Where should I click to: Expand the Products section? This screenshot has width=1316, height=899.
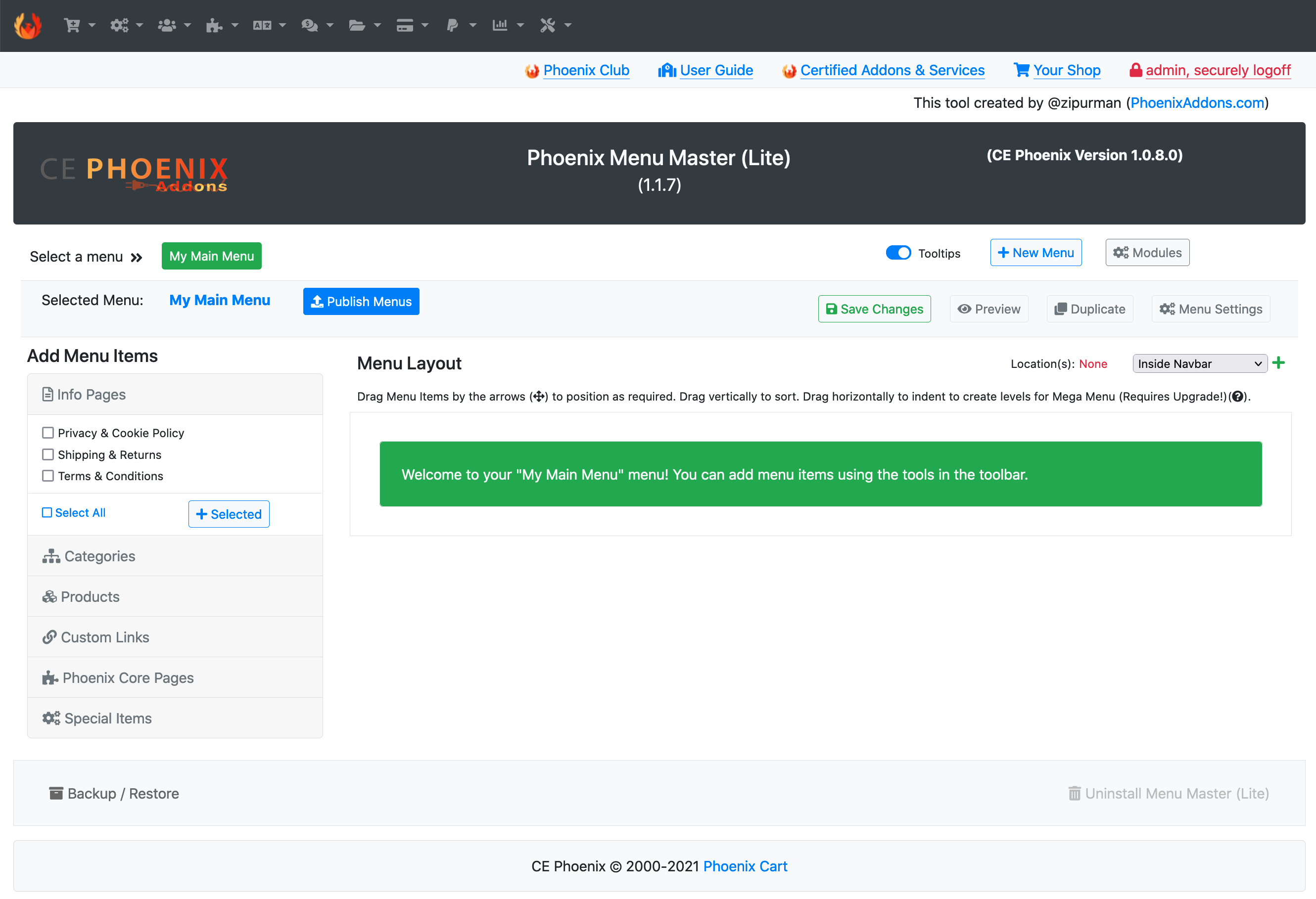tap(175, 596)
